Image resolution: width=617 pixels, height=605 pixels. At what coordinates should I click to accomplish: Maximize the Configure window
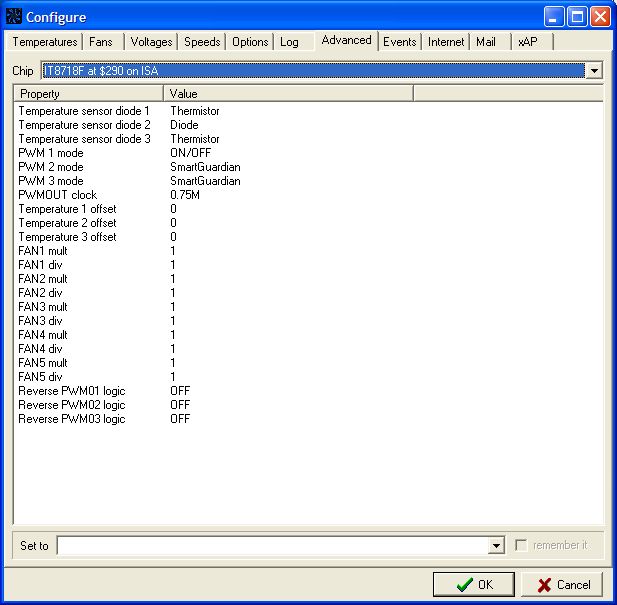pos(577,17)
